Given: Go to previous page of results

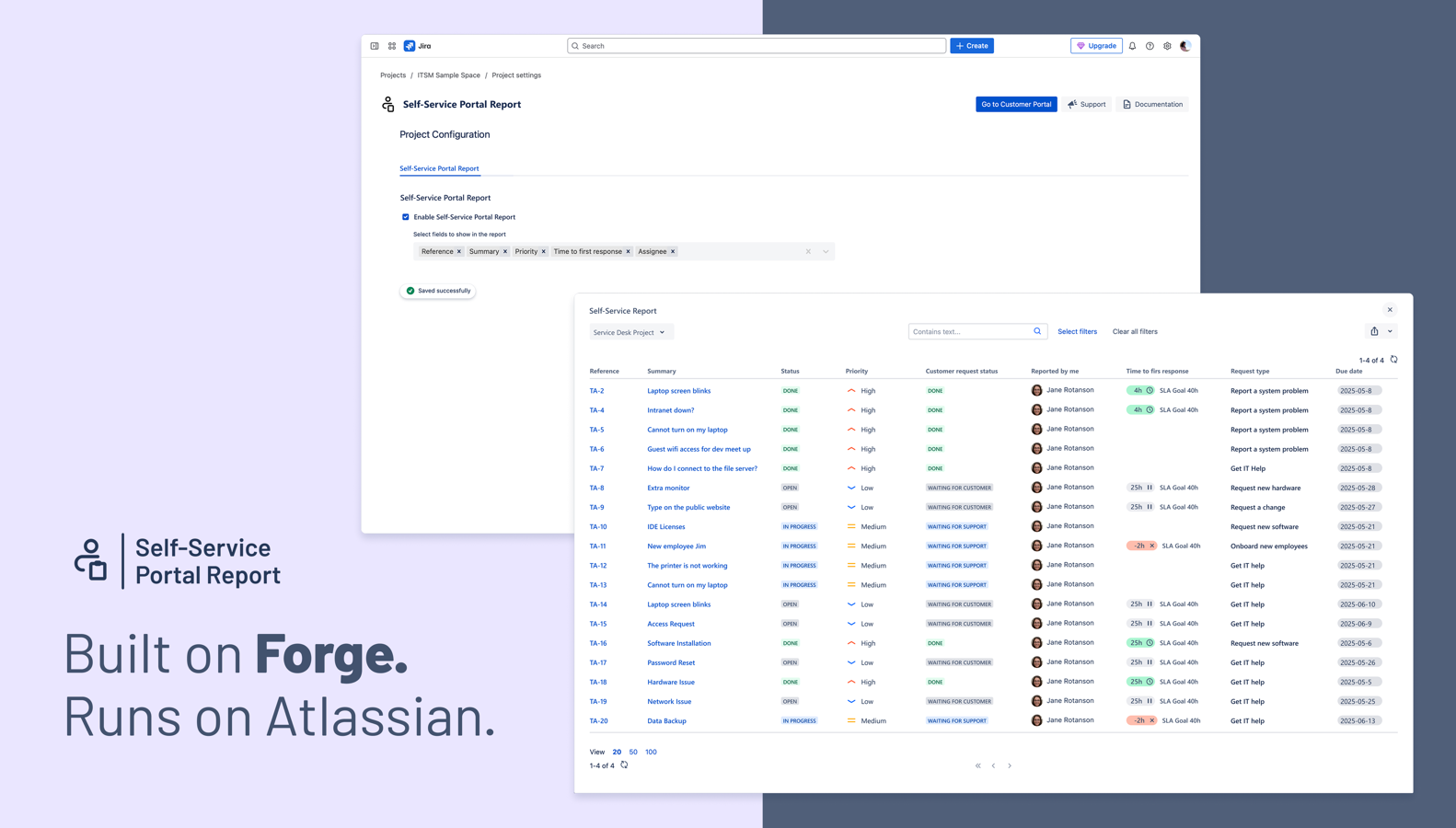Looking at the screenshot, I should (x=994, y=765).
